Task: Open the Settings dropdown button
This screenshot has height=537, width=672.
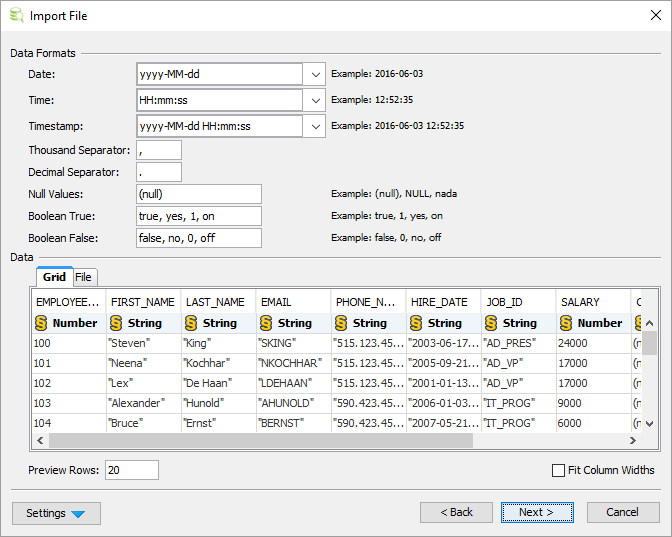Action: [57, 513]
